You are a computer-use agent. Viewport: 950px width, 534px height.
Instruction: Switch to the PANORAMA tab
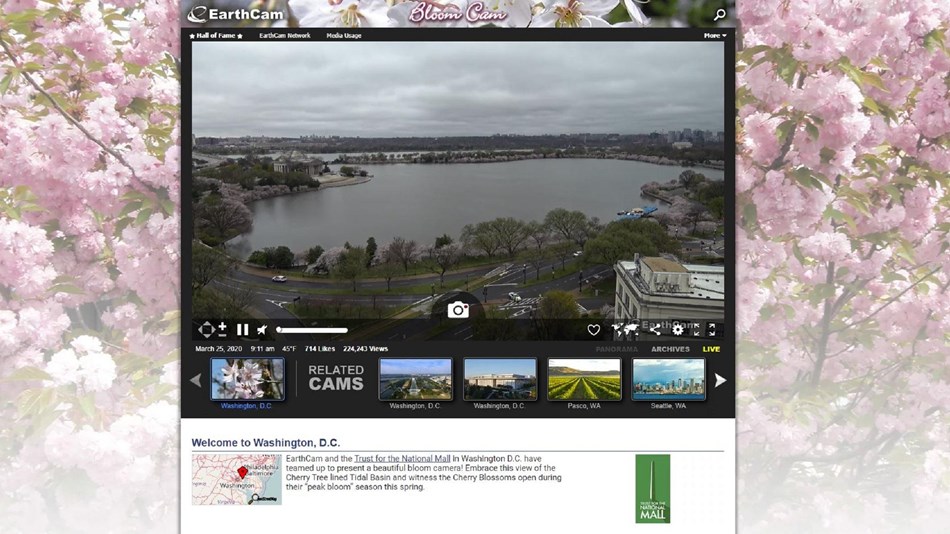[616, 349]
